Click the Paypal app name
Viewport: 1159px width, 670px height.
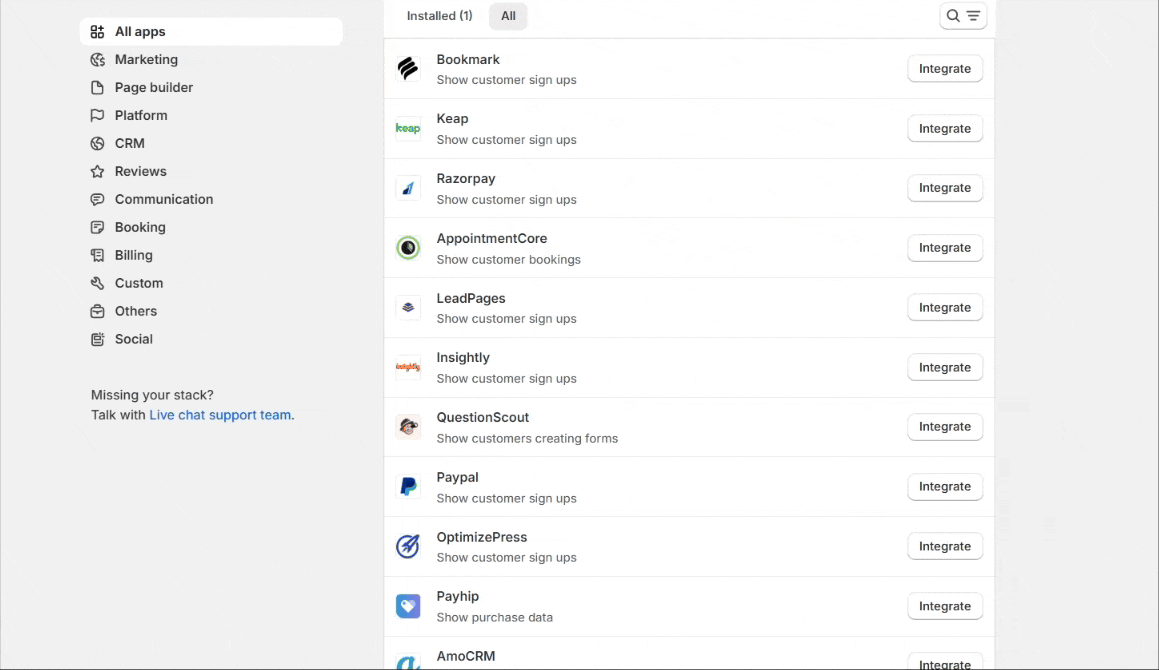pos(458,477)
